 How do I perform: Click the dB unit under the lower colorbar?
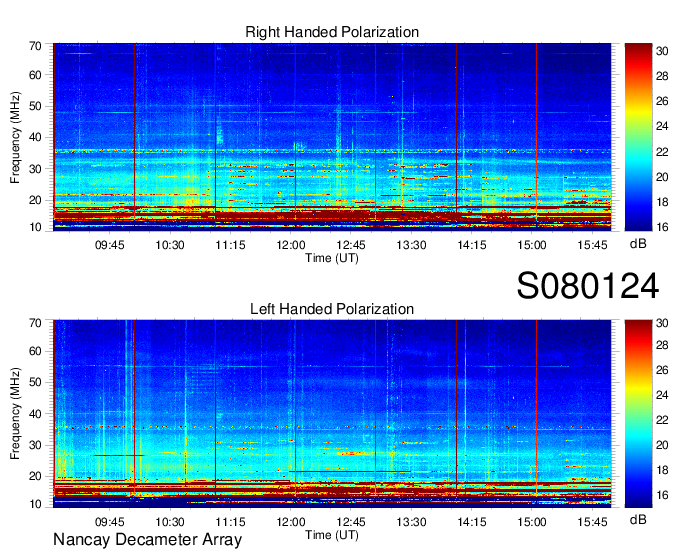638,519
